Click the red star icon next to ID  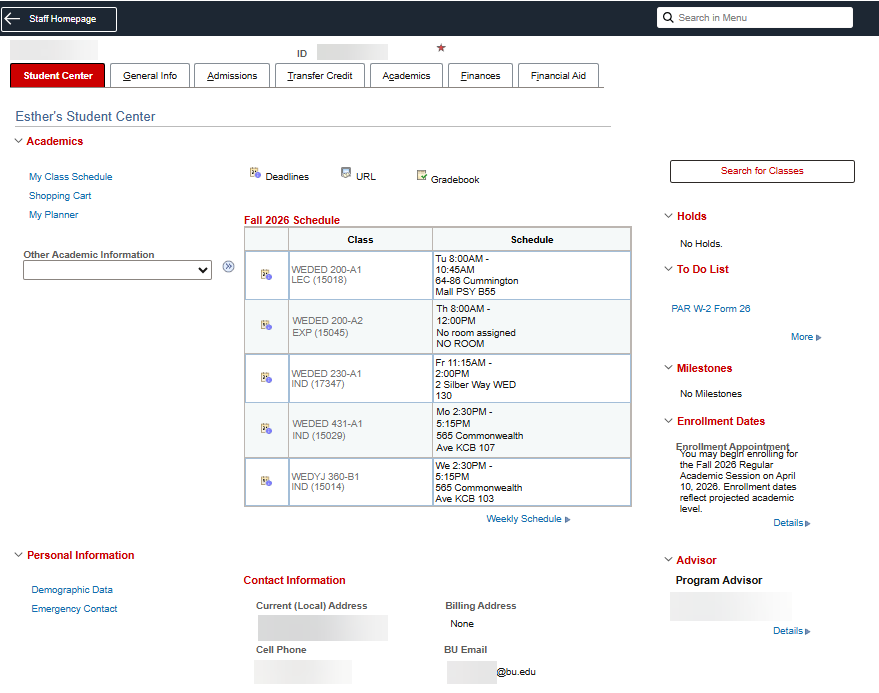pyautogui.click(x=441, y=48)
